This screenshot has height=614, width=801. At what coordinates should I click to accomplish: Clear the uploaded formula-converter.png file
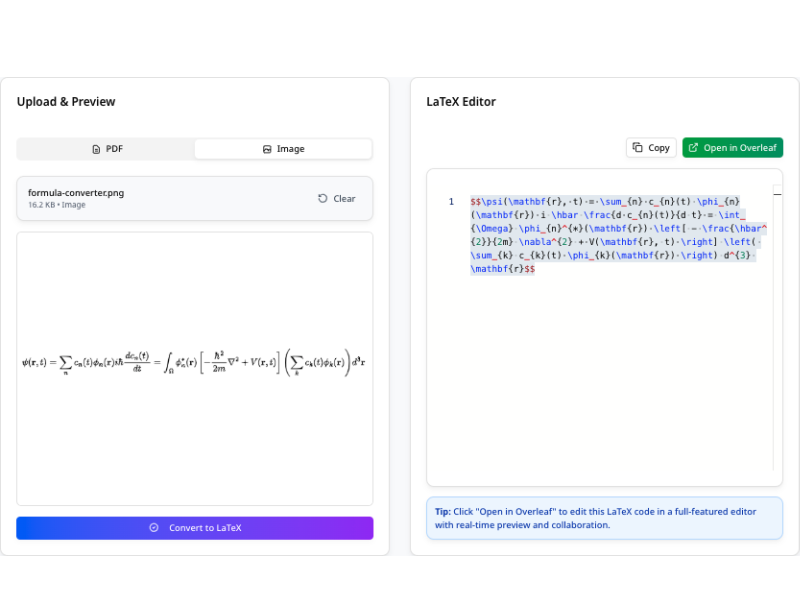[336, 198]
